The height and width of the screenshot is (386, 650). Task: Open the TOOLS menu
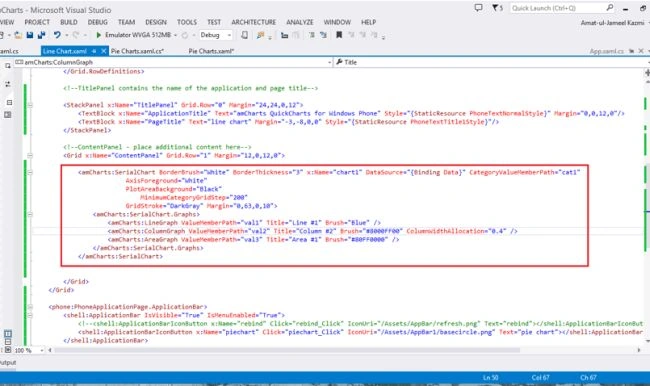point(187,22)
